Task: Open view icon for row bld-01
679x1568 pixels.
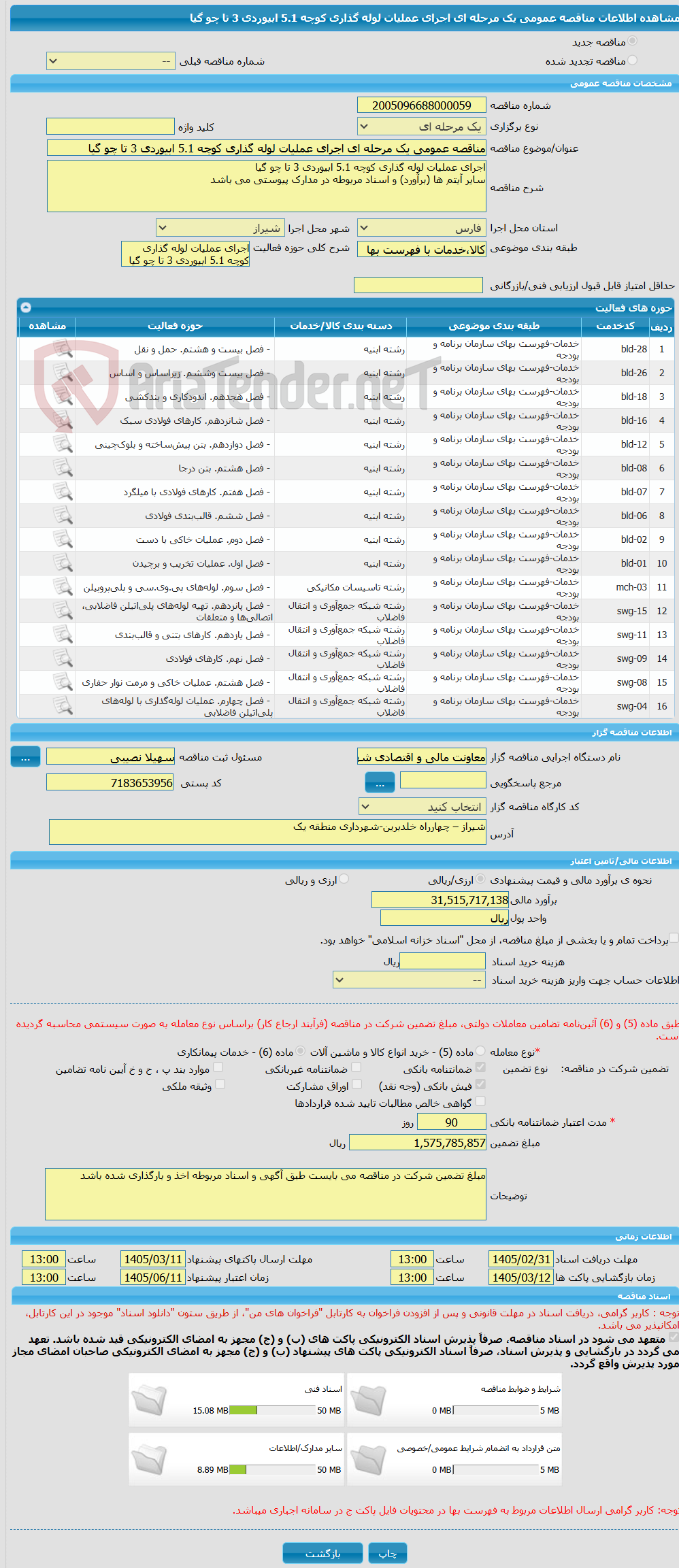Action: click(63, 563)
